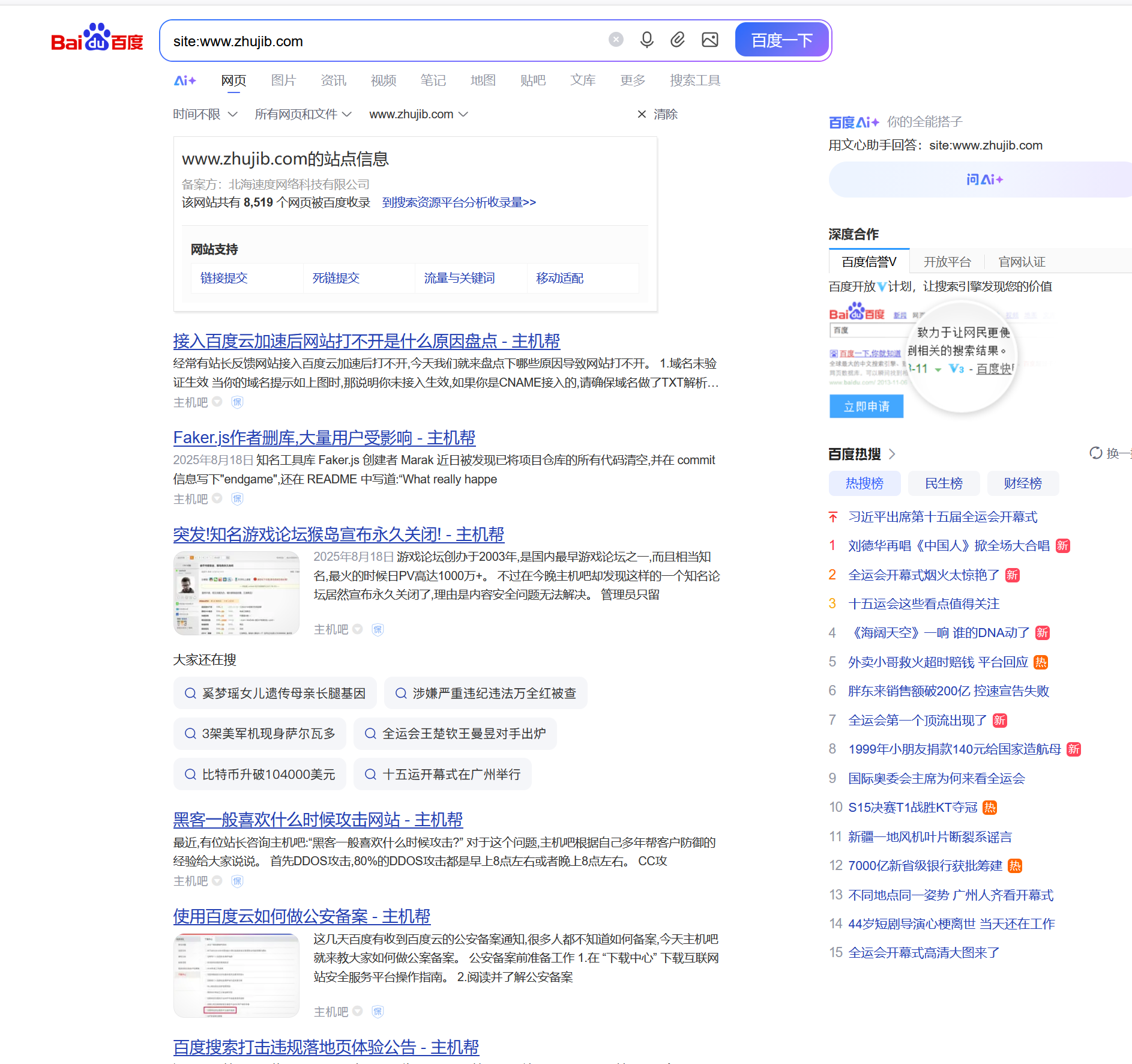Select the Ai+ tab icon

coord(185,80)
